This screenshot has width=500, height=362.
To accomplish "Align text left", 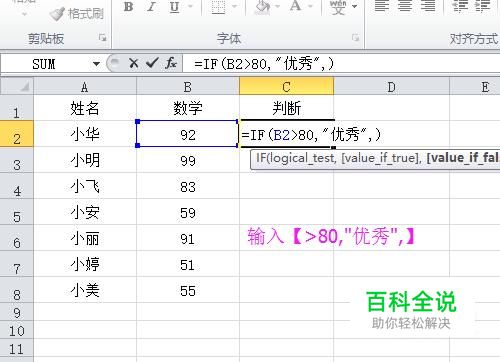I will [x=382, y=6].
